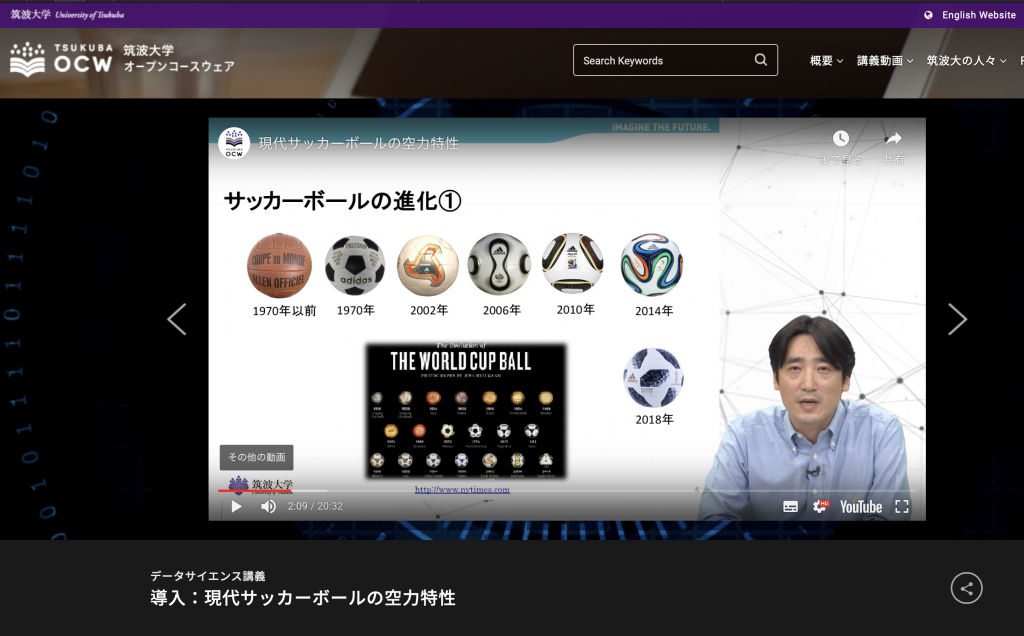Open video settings gear

[820, 507]
